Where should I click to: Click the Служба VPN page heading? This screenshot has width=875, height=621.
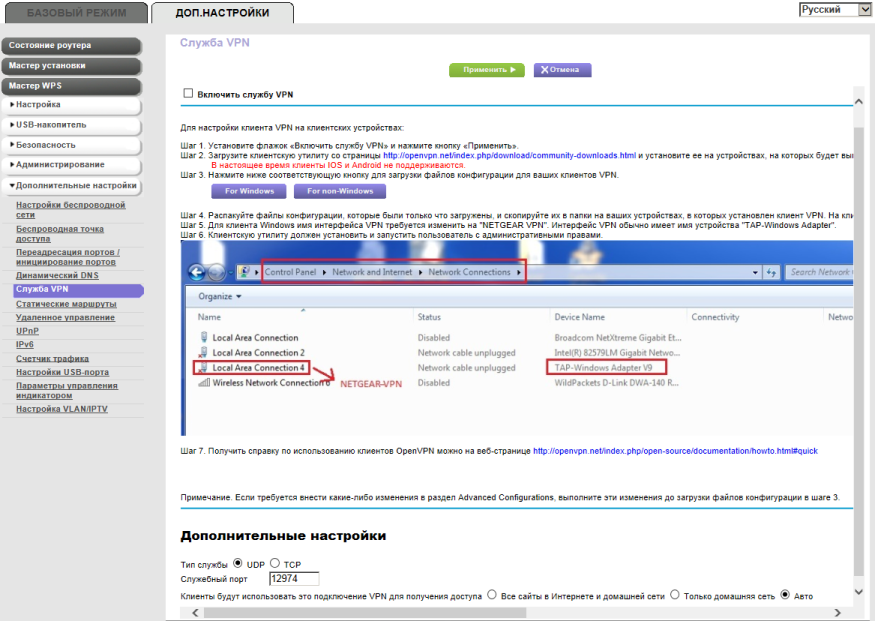[x=215, y=43]
